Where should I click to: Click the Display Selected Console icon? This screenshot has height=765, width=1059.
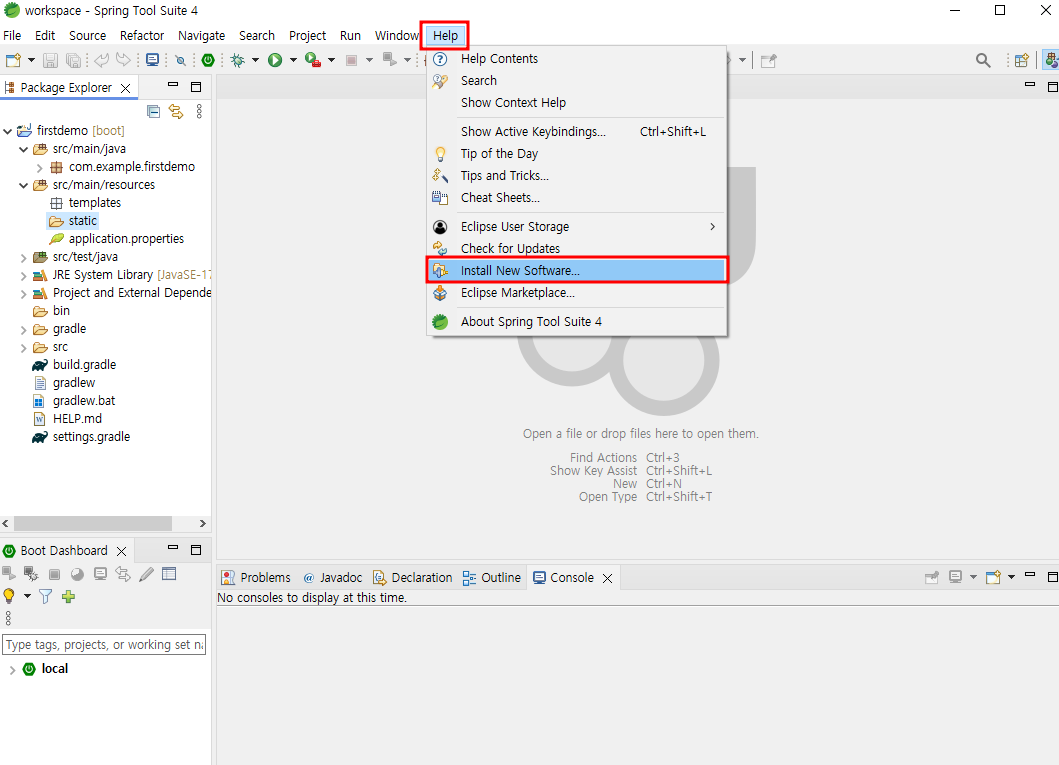coord(955,577)
